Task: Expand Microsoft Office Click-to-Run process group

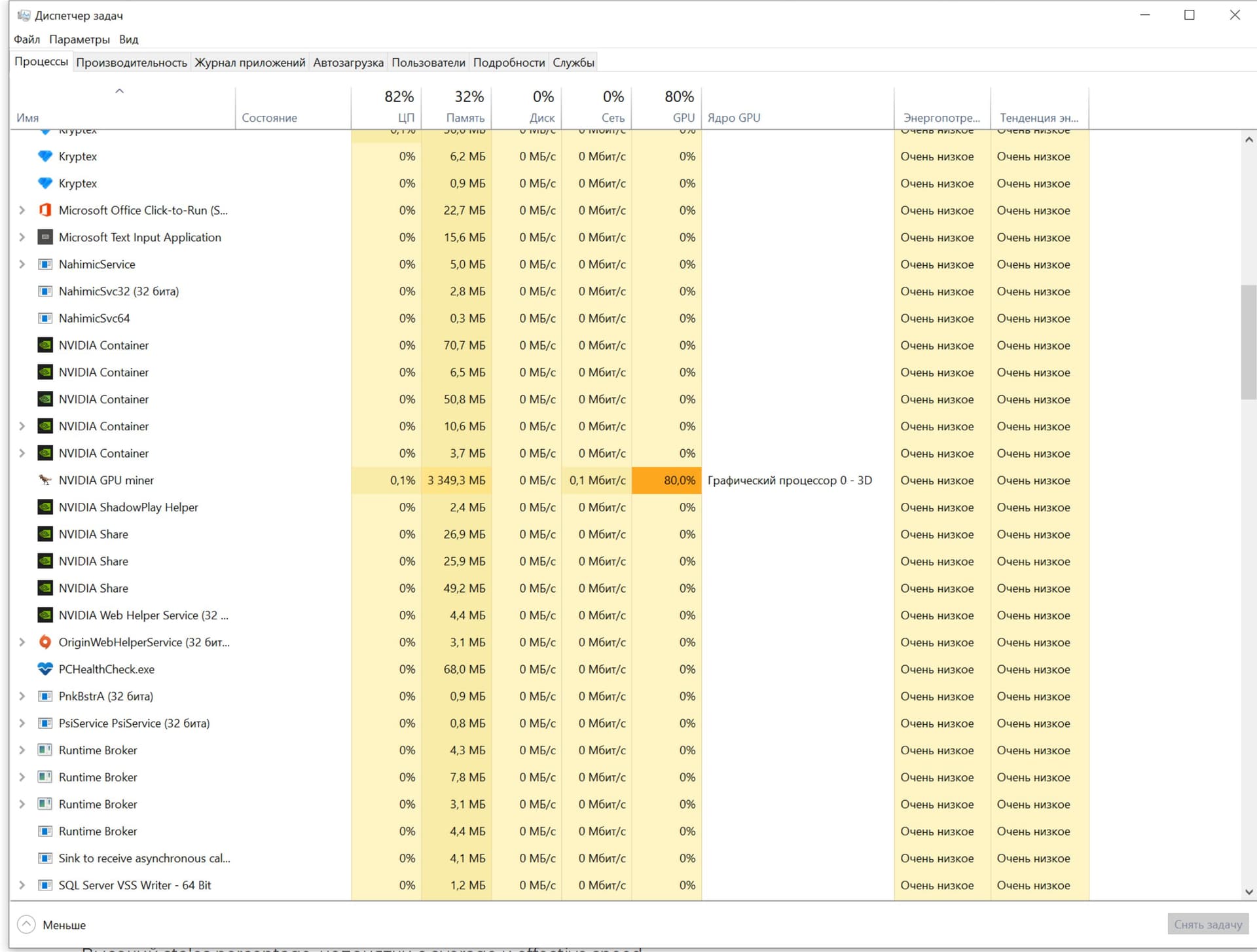Action: pyautogui.click(x=22, y=210)
